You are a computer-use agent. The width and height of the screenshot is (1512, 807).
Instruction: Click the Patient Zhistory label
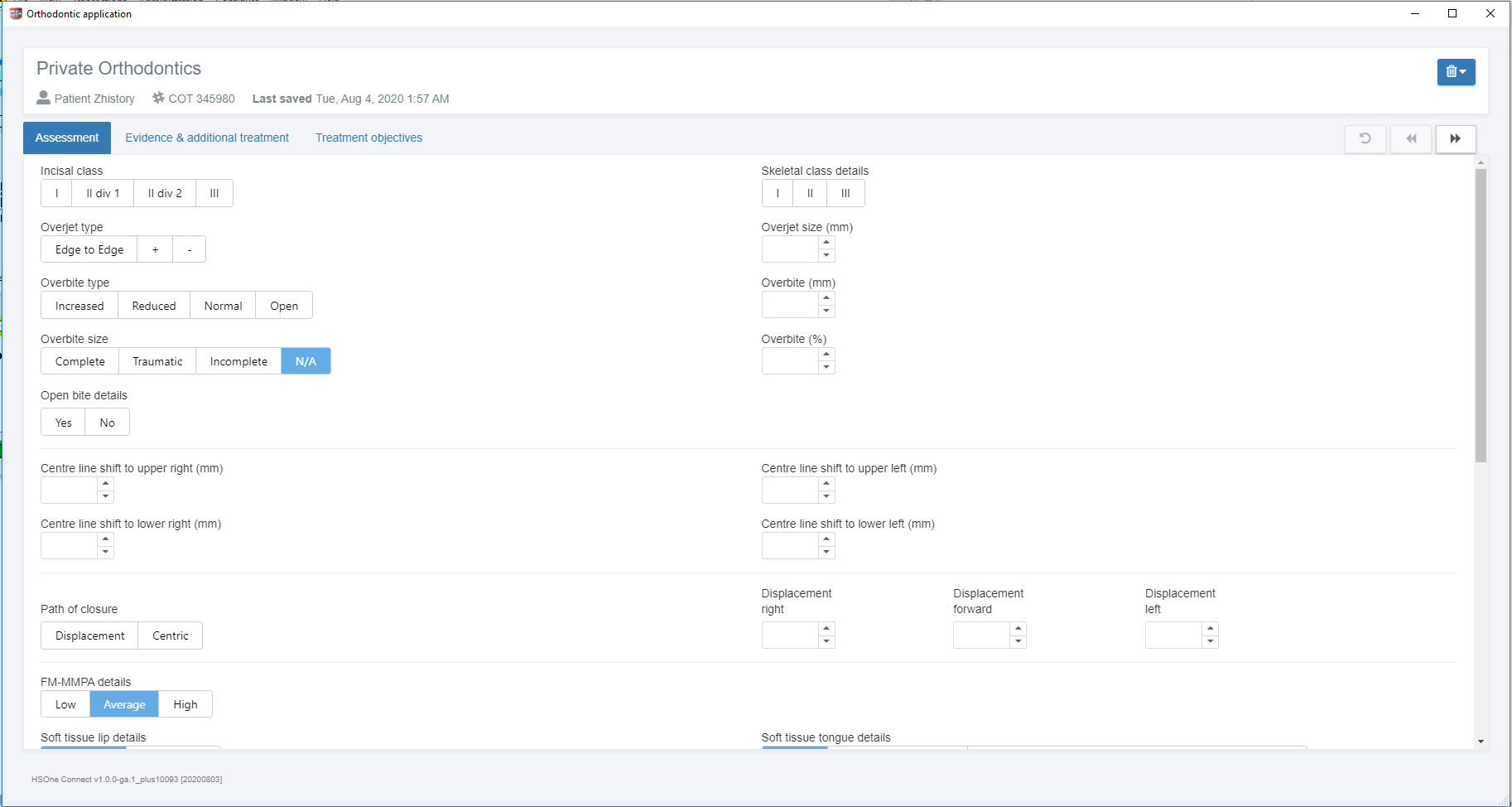tap(94, 99)
